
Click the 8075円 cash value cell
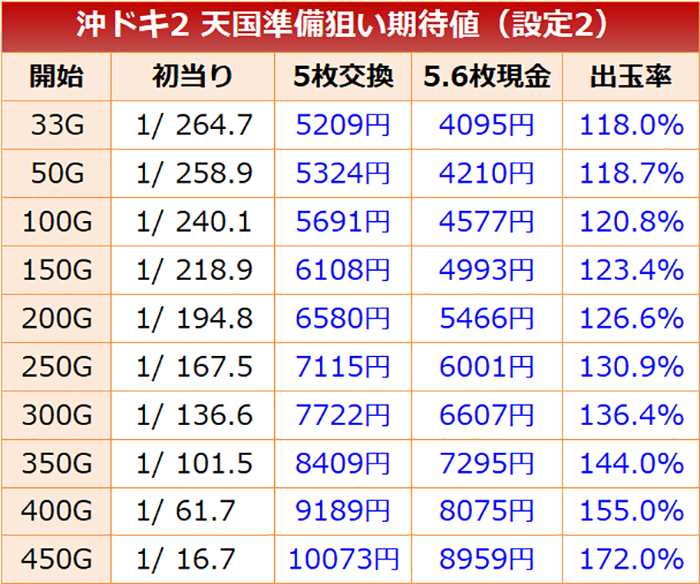[x=487, y=509]
